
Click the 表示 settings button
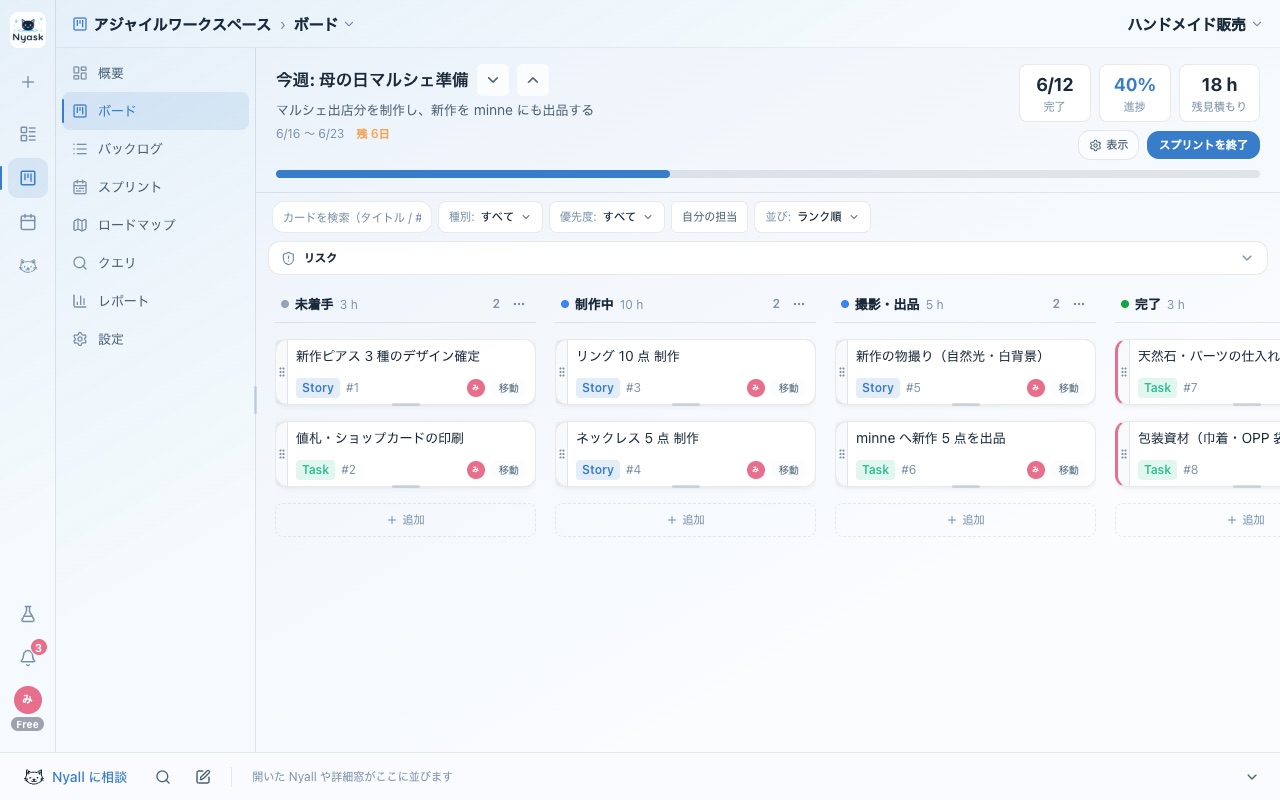click(x=1108, y=145)
